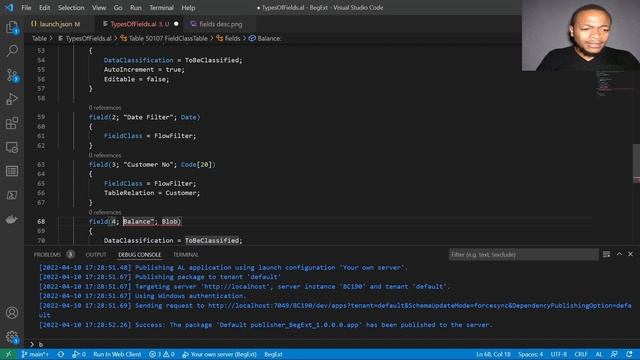Select AL language mode in status bar
640x360 pixels.
pyautogui.click(x=599, y=354)
